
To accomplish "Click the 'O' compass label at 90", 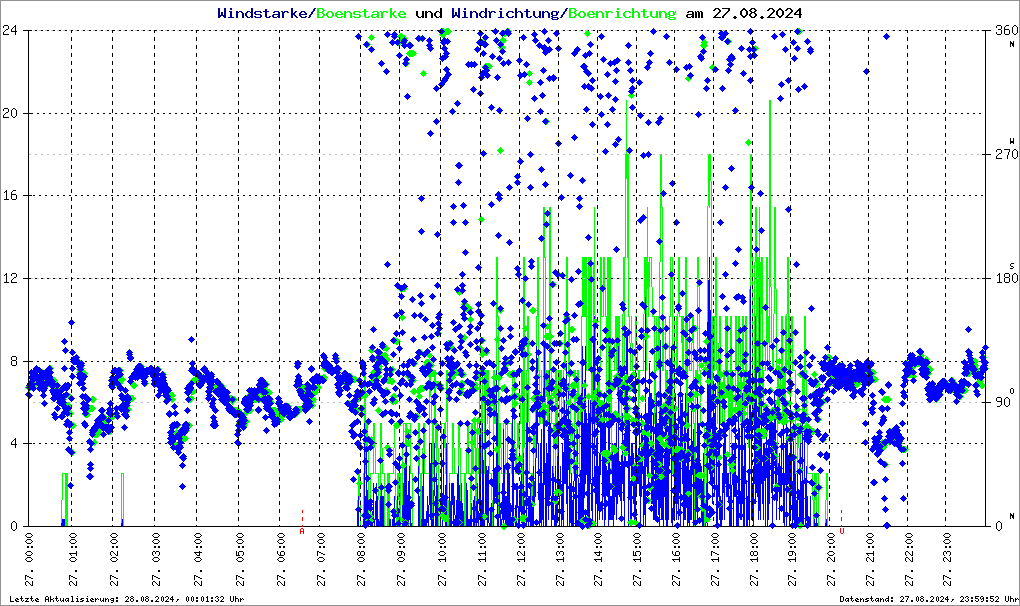I will 1012,391.
